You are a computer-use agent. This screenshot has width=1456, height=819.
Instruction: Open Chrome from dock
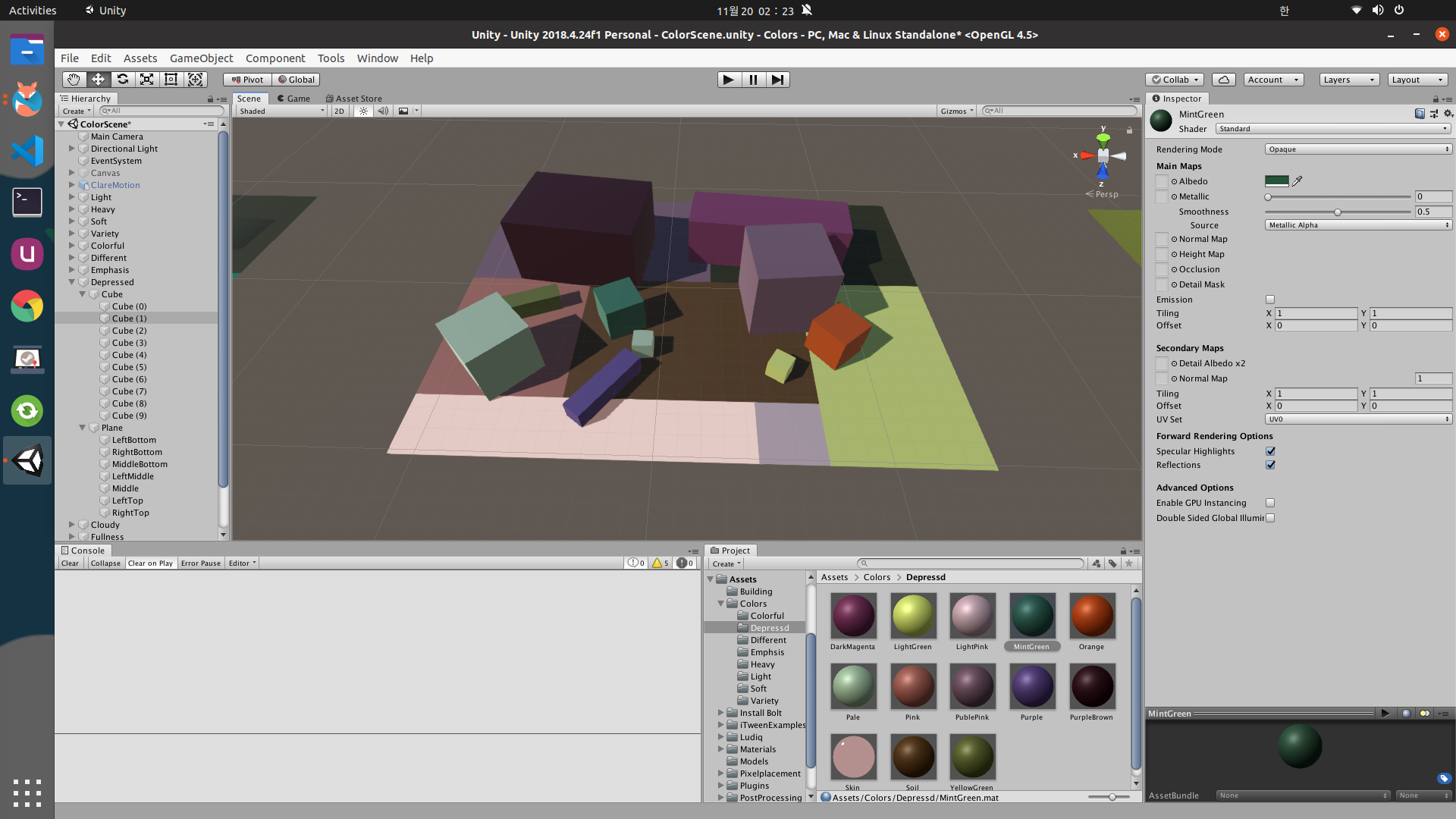pos(27,306)
